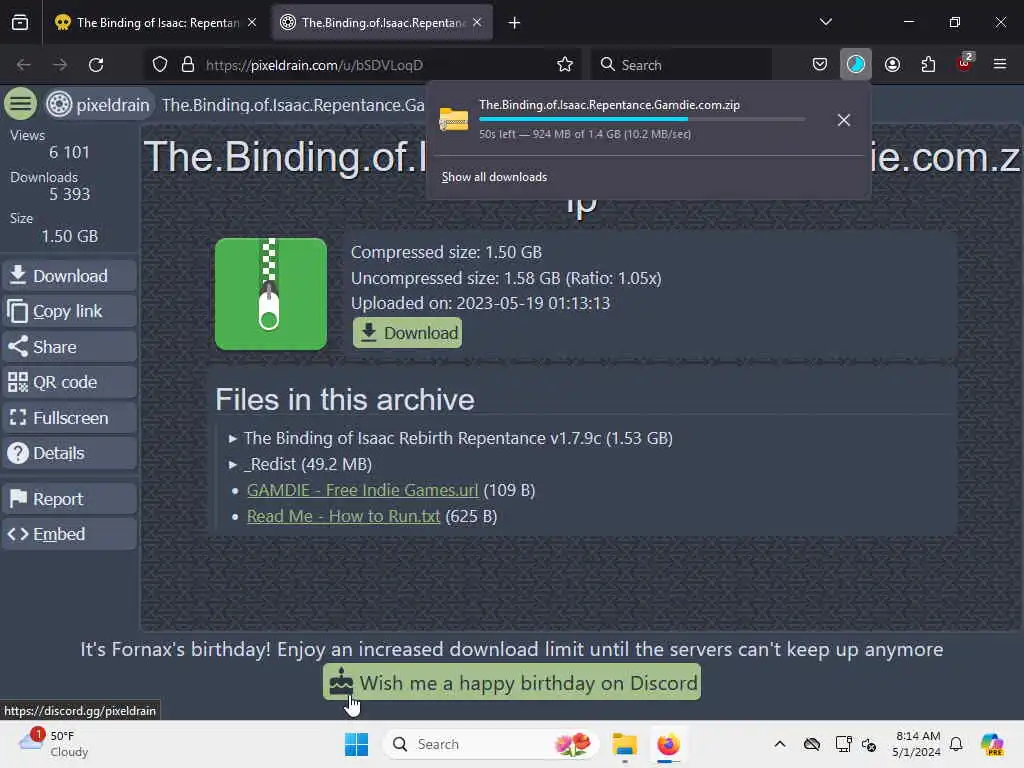This screenshot has height=768, width=1024.
Task: Open the pixeldrain hamburger menu
Action: point(20,104)
